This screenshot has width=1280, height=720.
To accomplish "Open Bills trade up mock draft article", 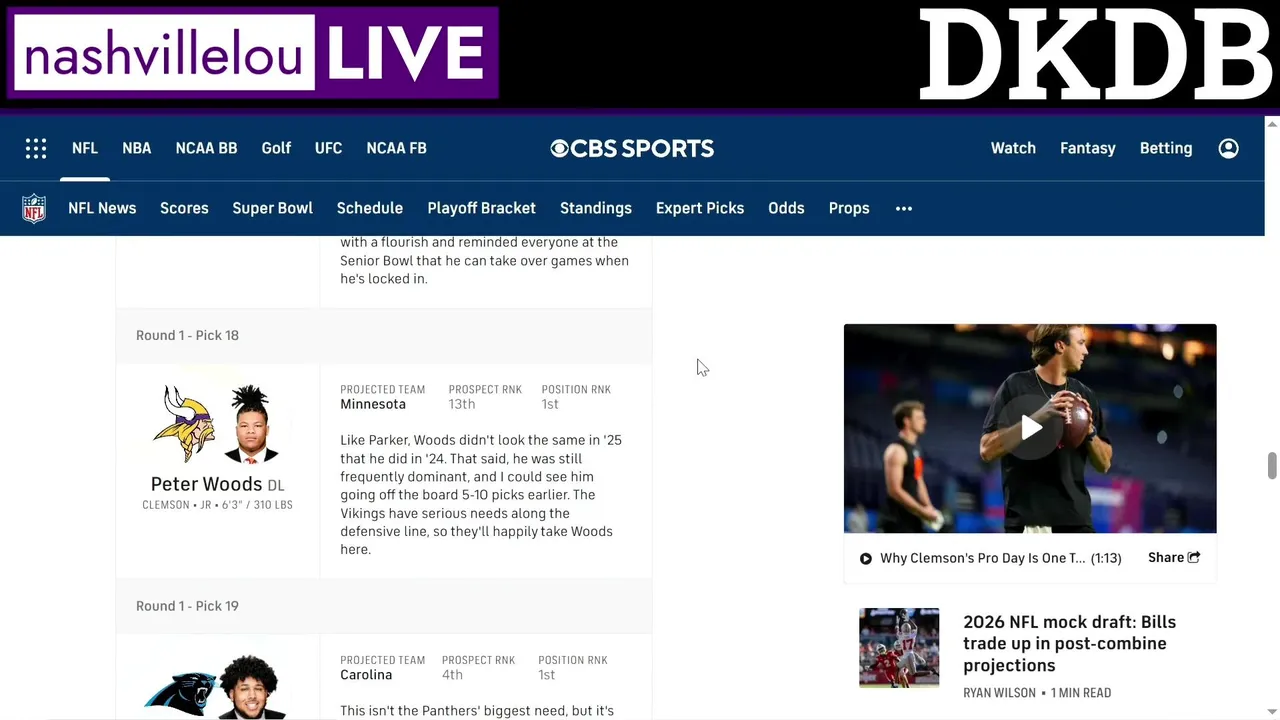I will (x=1069, y=643).
